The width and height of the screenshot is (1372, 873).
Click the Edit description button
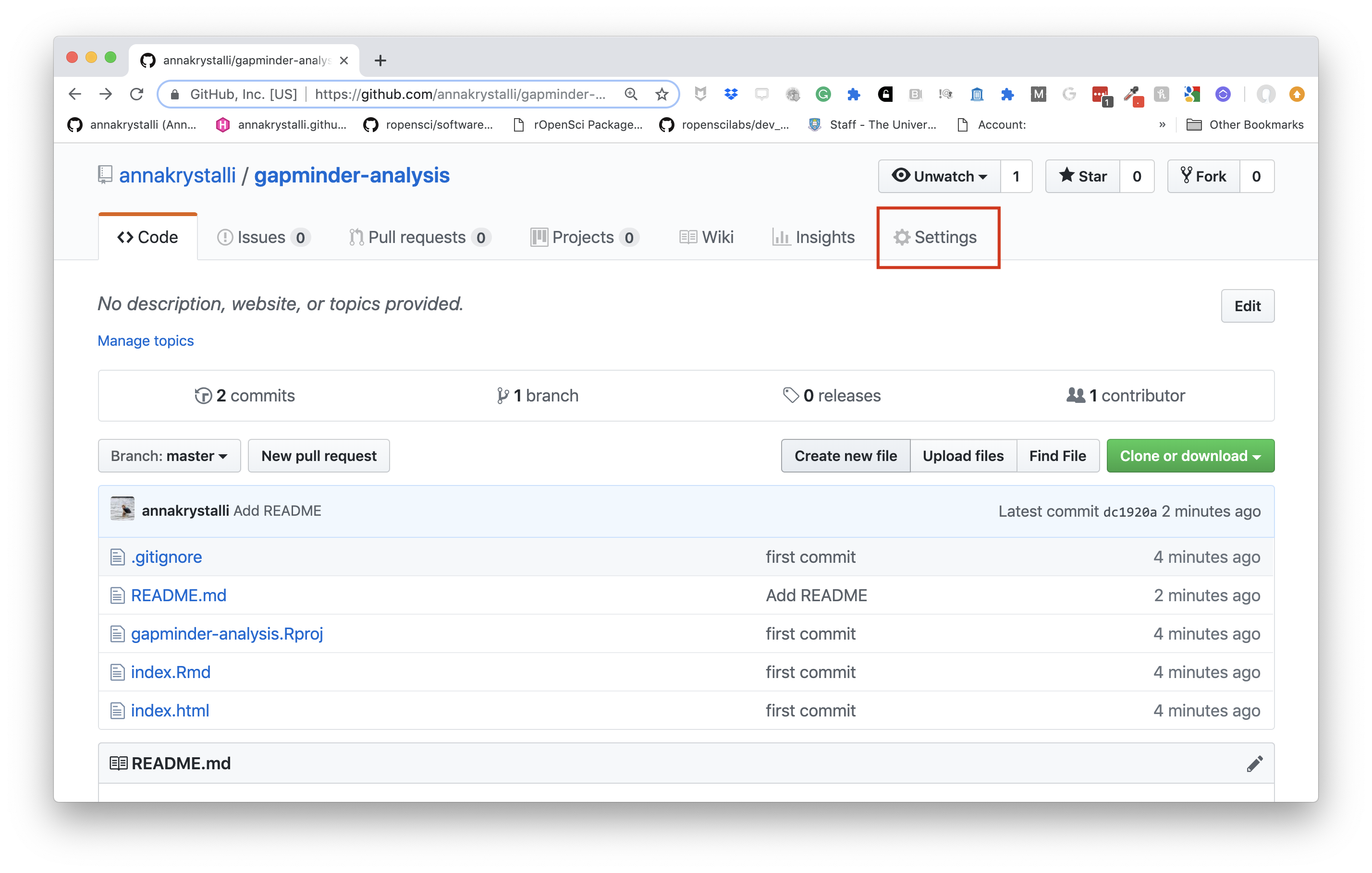(1247, 306)
